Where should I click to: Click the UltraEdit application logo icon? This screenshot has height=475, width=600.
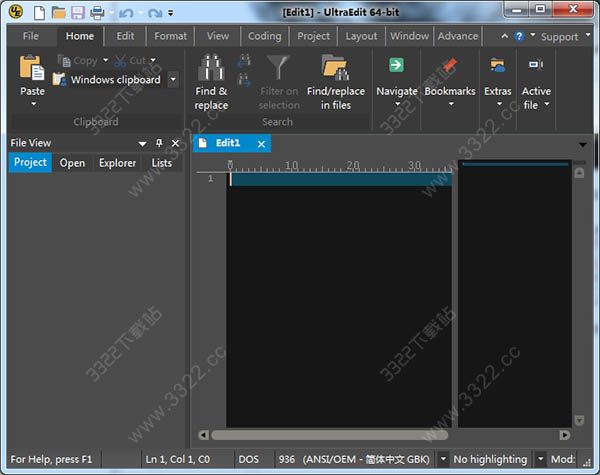(16, 12)
